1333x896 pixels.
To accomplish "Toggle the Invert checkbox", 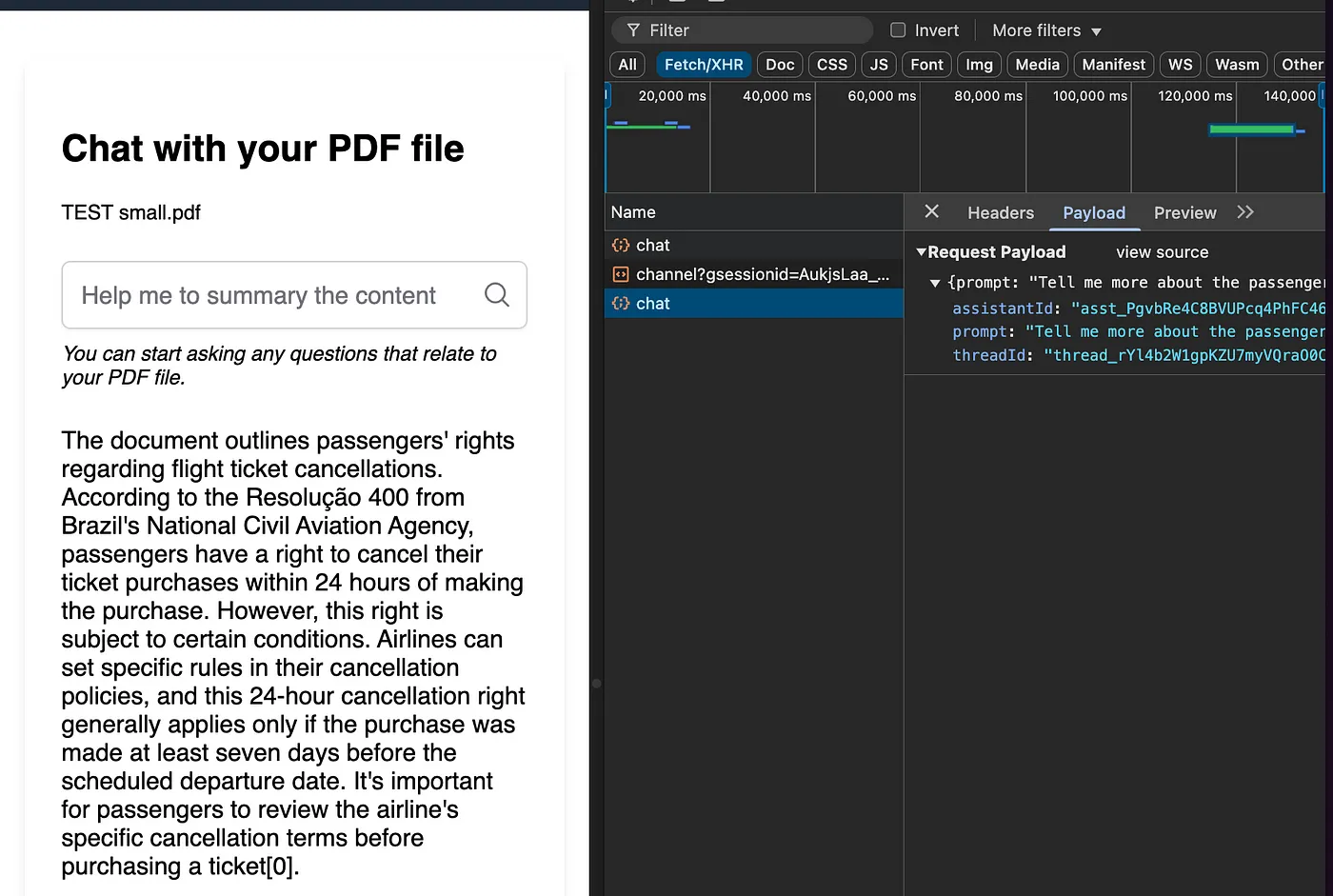I will 898,30.
